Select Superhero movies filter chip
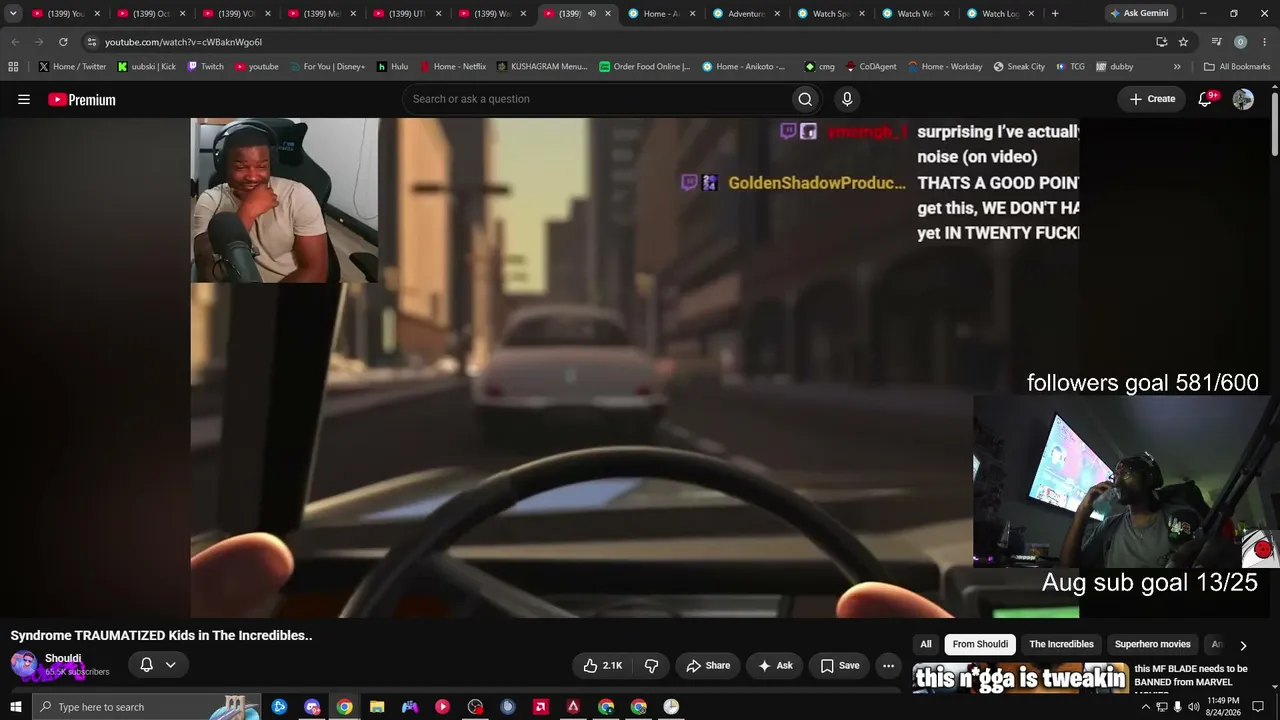Viewport: 1280px width, 720px height. click(x=1153, y=644)
